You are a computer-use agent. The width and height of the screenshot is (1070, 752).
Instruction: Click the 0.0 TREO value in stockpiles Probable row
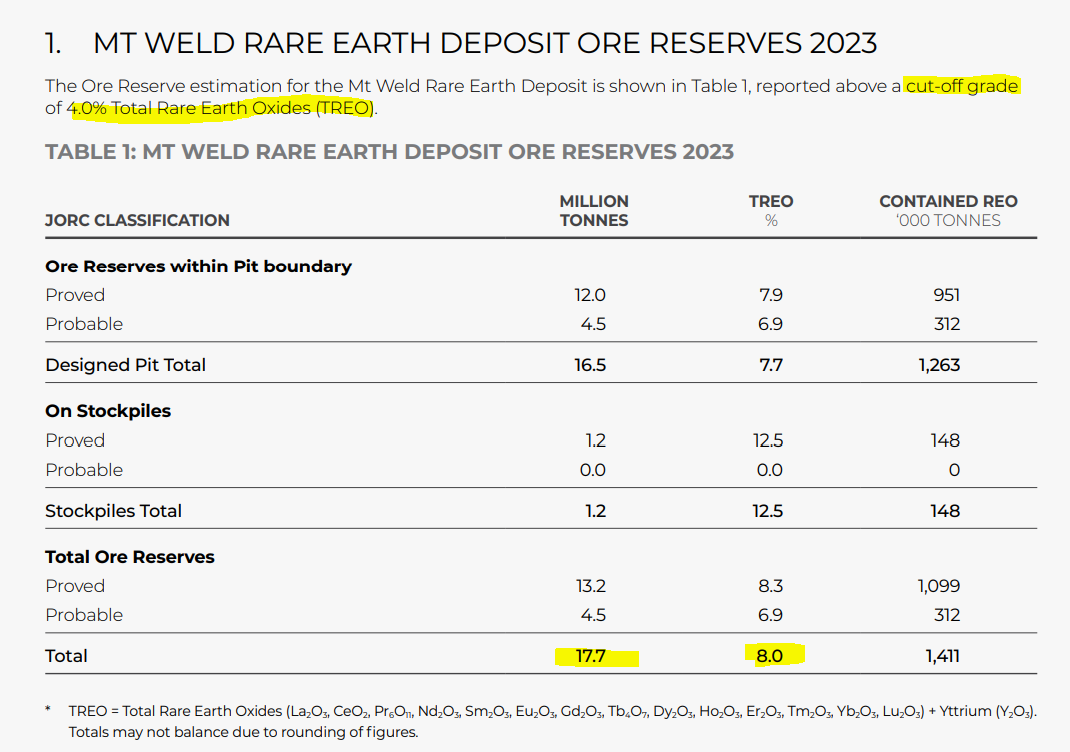tap(770, 469)
